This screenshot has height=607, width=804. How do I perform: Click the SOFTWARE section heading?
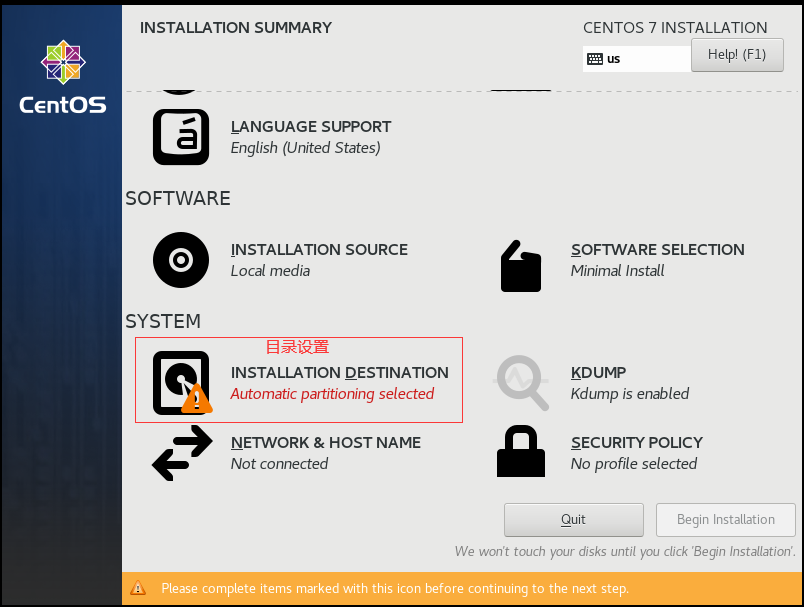pyautogui.click(x=178, y=198)
